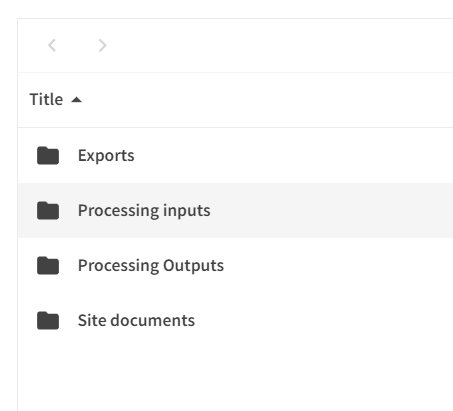Image resolution: width=453 pixels, height=411 pixels.
Task: Click the Processing Outputs folder icon
Action: [x=48, y=265]
